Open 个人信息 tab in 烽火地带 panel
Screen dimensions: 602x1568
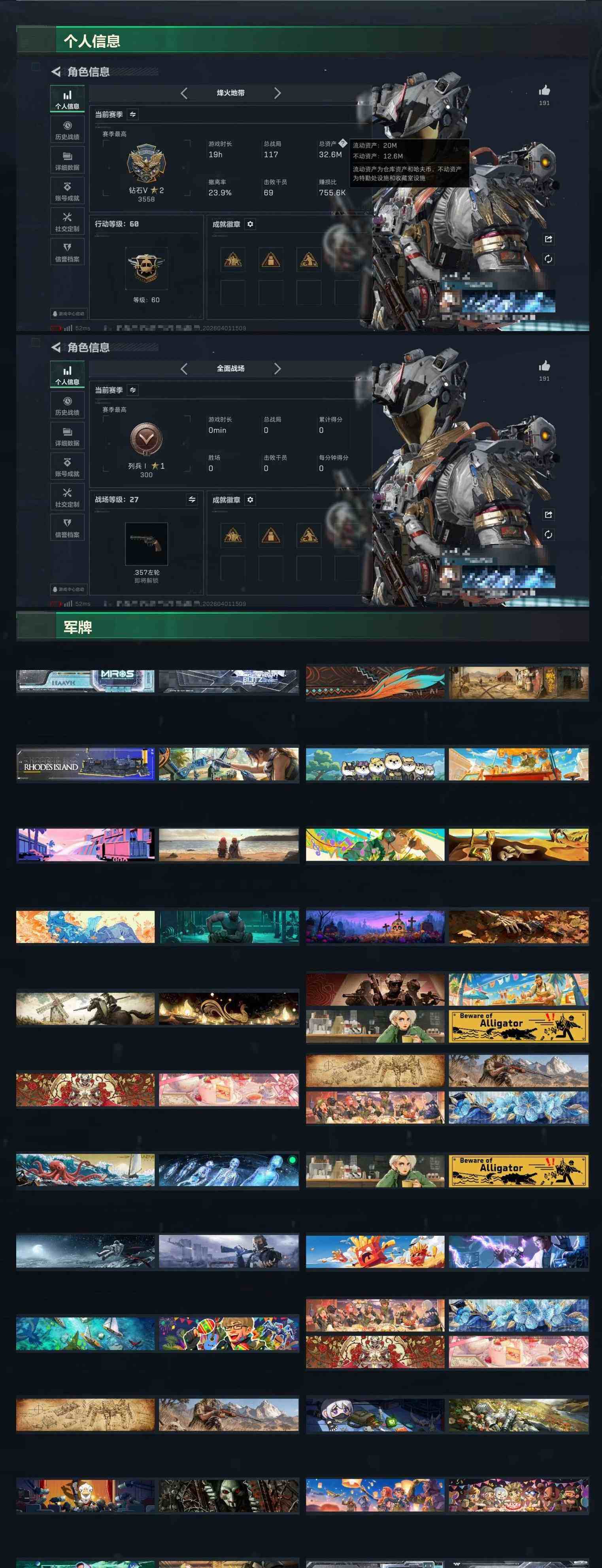[x=67, y=99]
